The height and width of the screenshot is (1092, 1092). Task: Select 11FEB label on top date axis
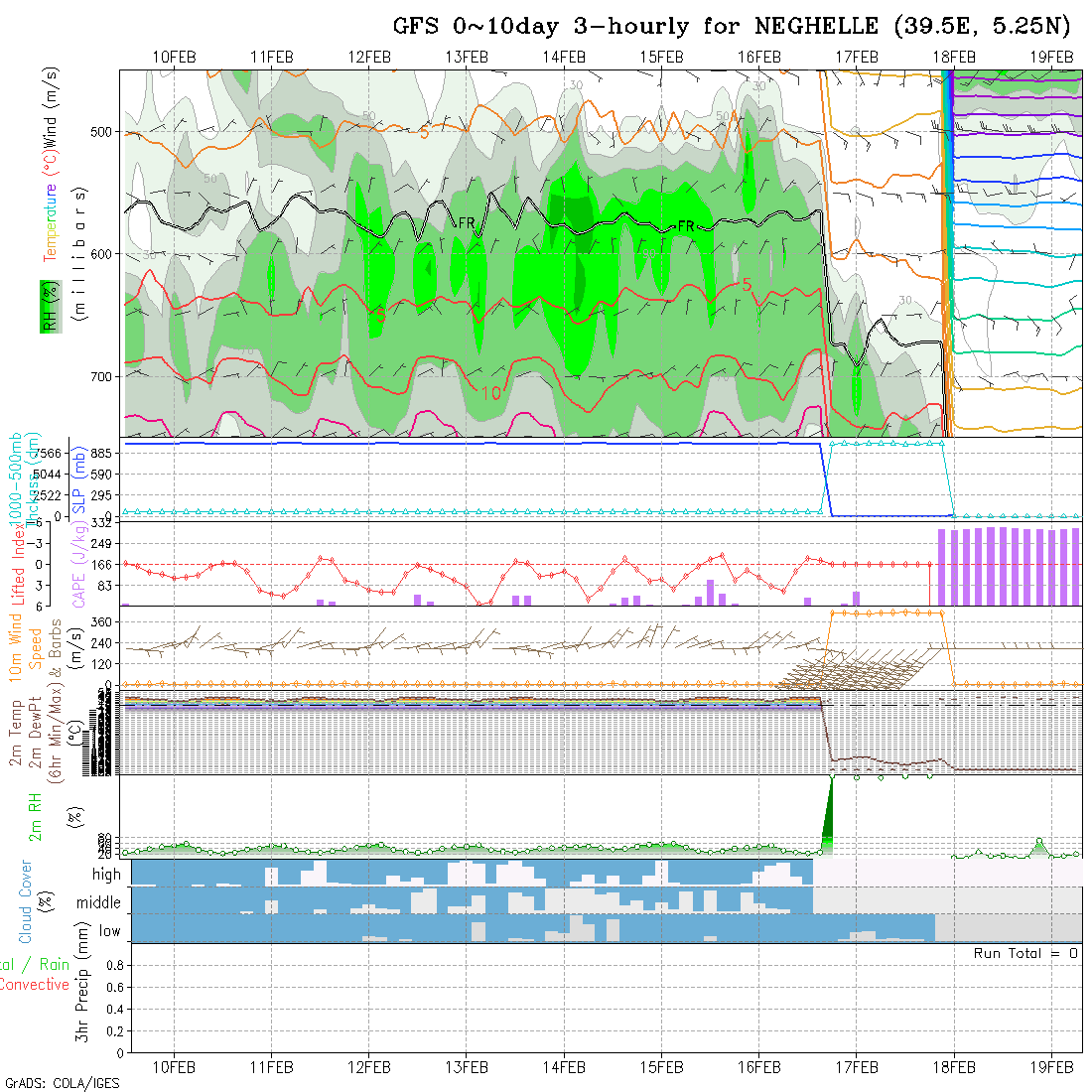point(272,58)
